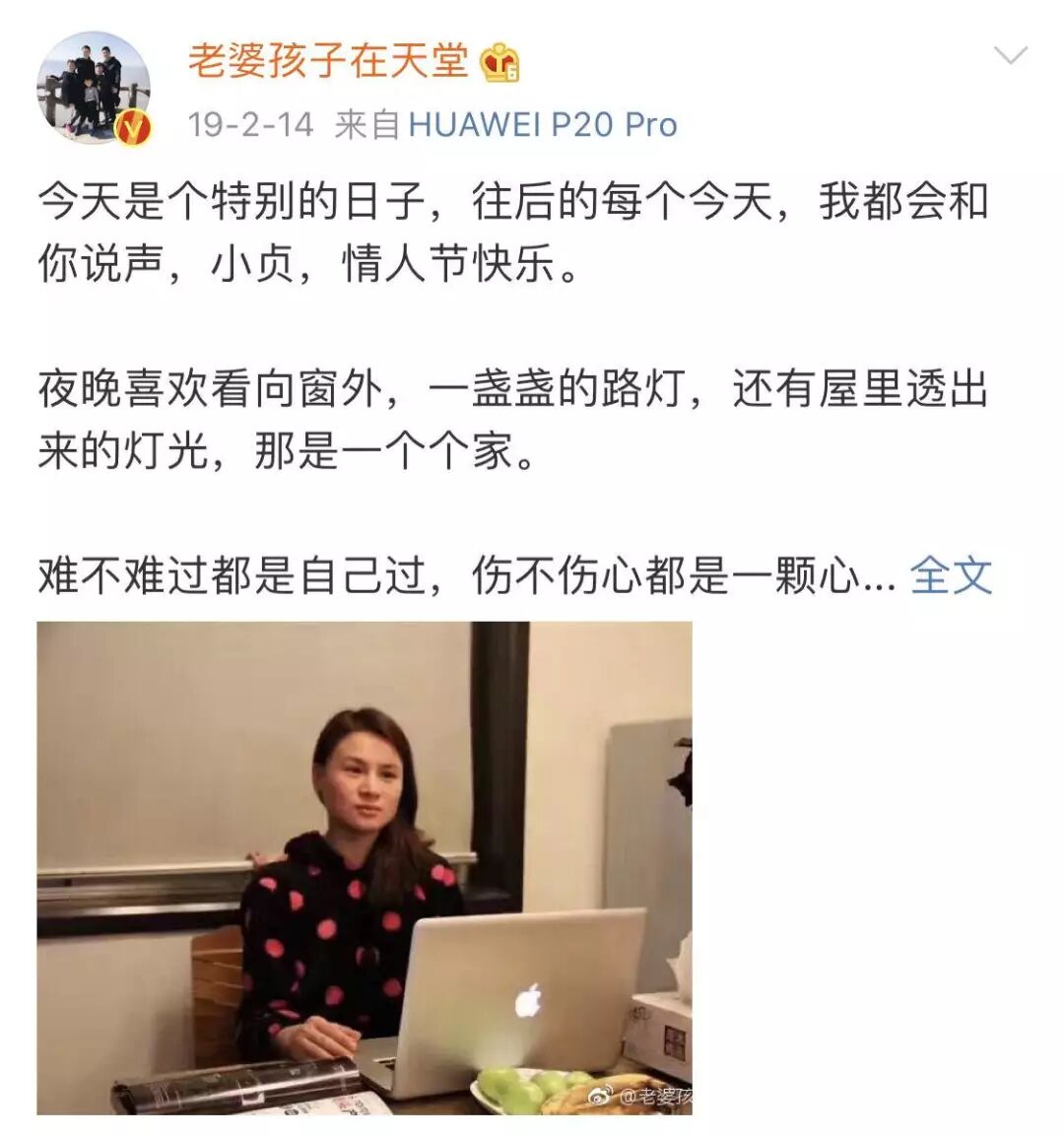Image resolution: width=1064 pixels, height=1136 pixels.
Task: Click the HUAWEI P20 Pro source link
Action: 543,125
